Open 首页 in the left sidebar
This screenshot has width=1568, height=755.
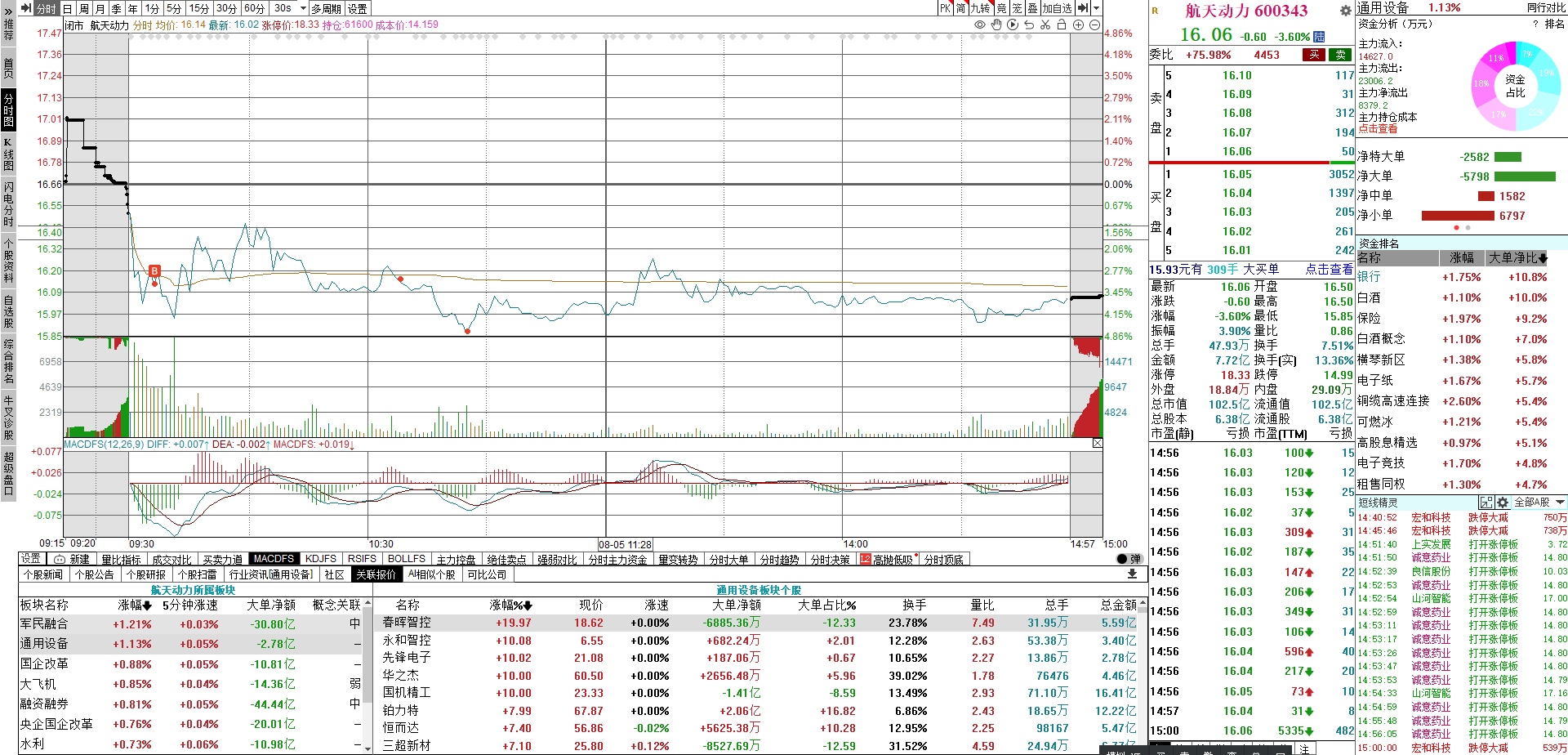8,68
